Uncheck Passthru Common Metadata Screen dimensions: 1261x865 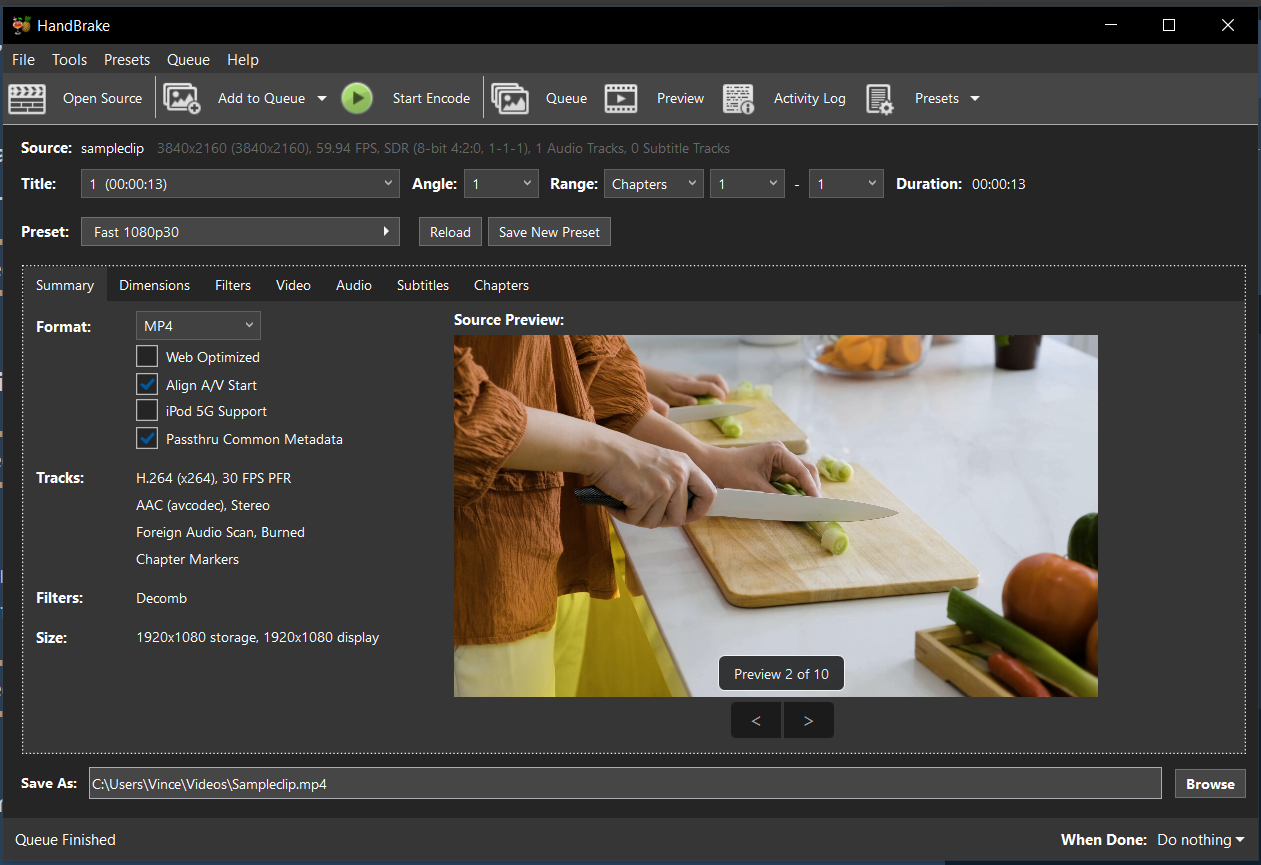pyautogui.click(x=147, y=438)
